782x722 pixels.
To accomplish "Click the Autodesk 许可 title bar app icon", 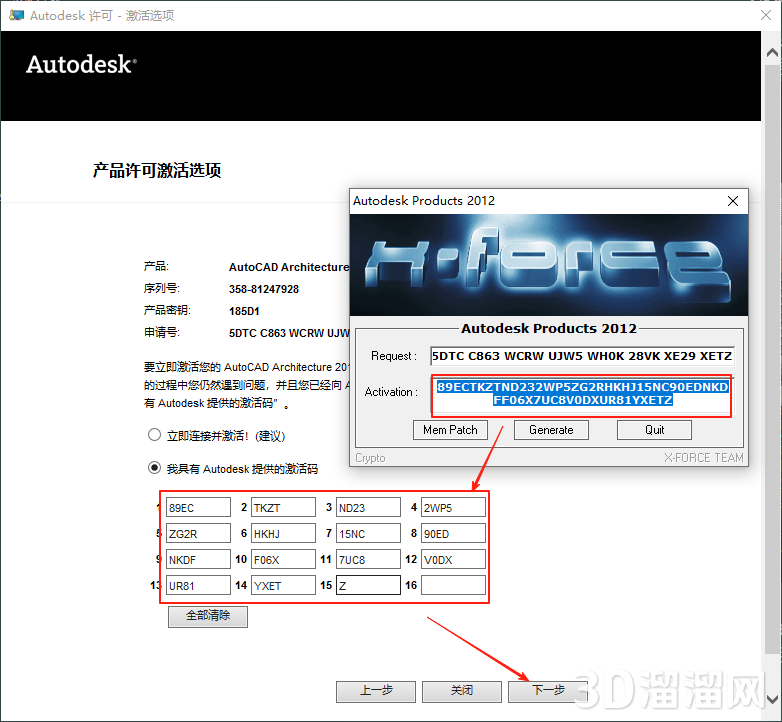I will [x=16, y=15].
